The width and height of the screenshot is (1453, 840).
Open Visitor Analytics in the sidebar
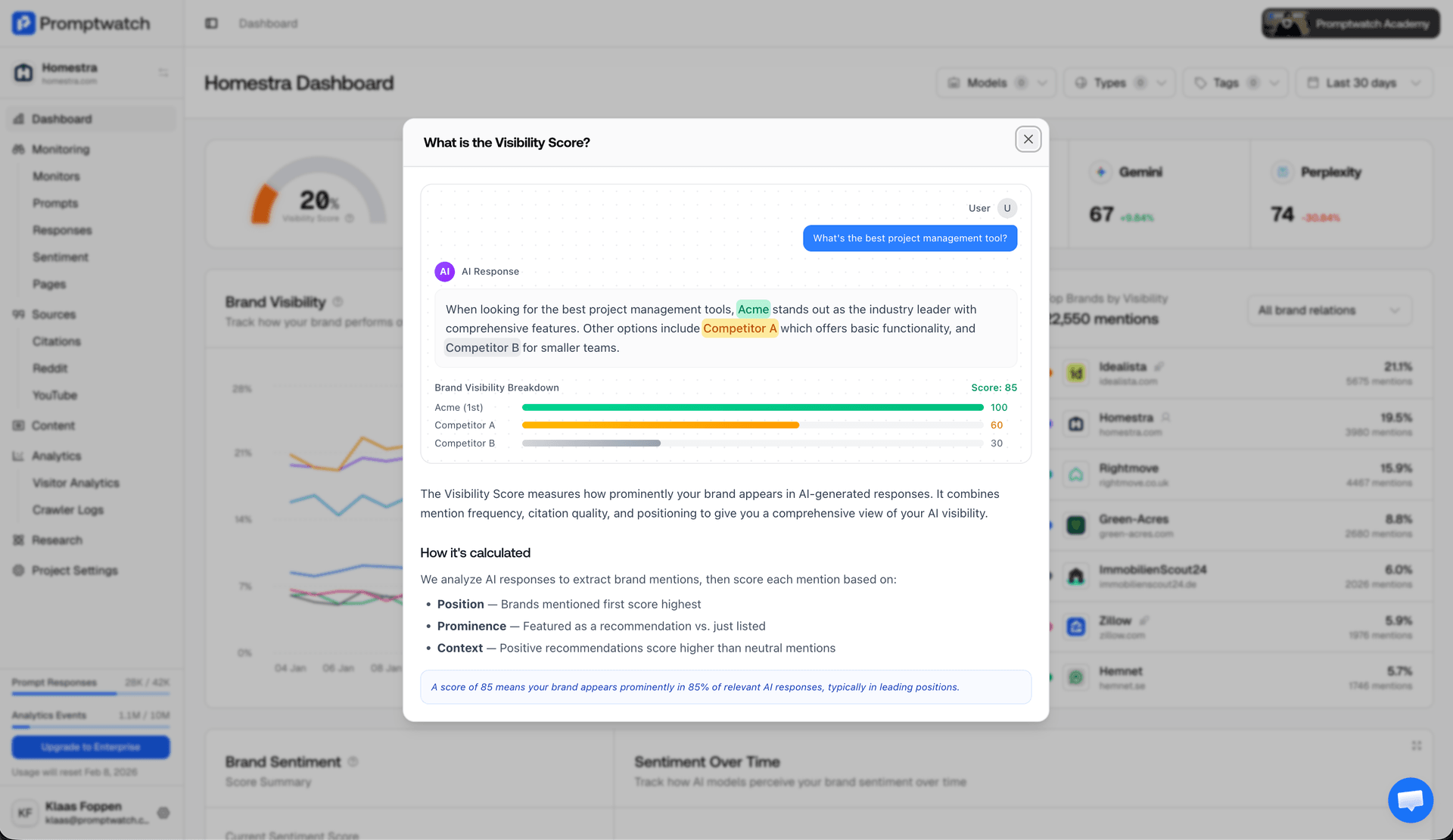75,483
